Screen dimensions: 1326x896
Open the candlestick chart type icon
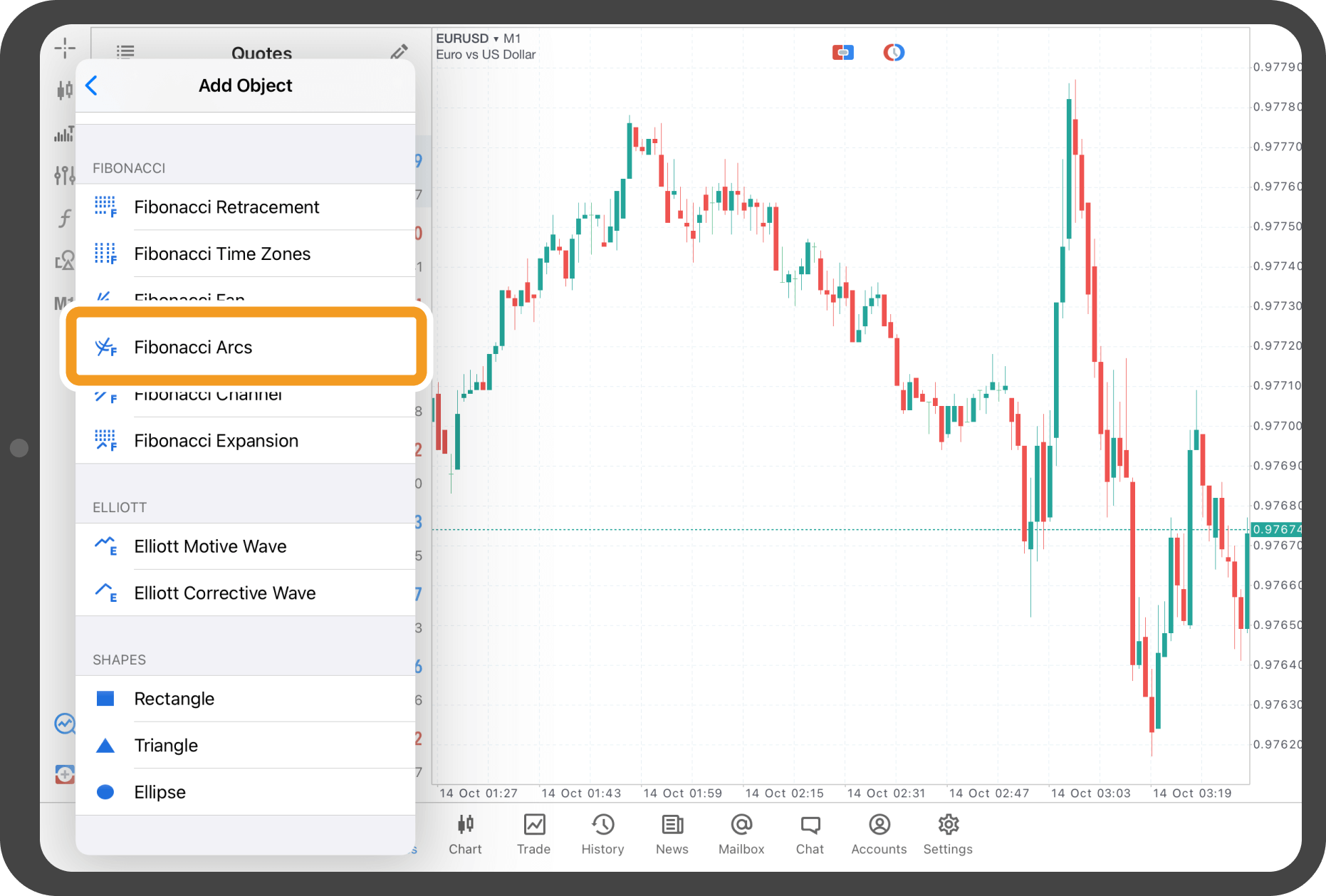(x=65, y=90)
